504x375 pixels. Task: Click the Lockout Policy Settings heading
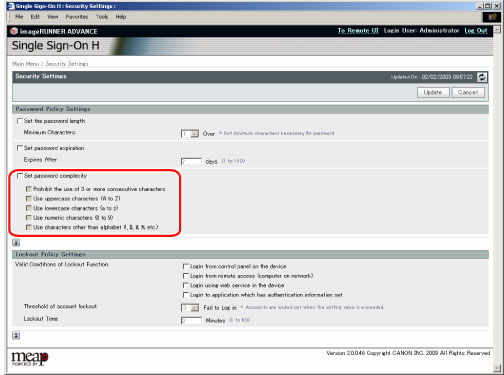click(51, 254)
